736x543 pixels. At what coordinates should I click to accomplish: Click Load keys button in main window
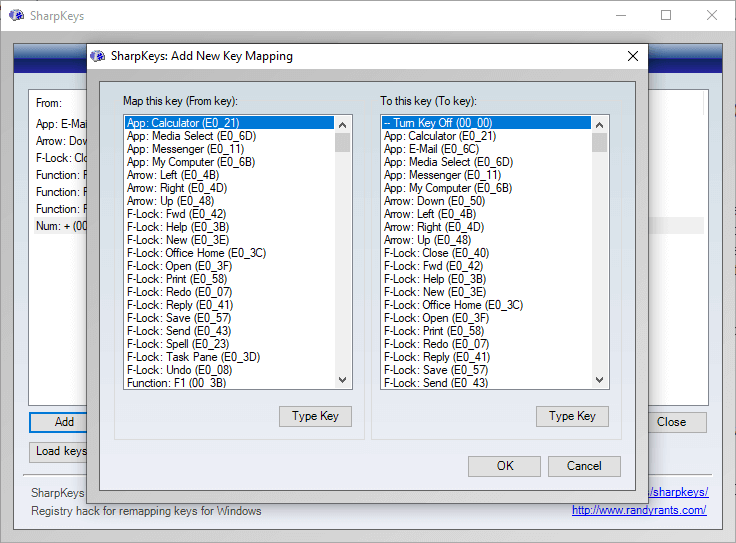coord(58,451)
